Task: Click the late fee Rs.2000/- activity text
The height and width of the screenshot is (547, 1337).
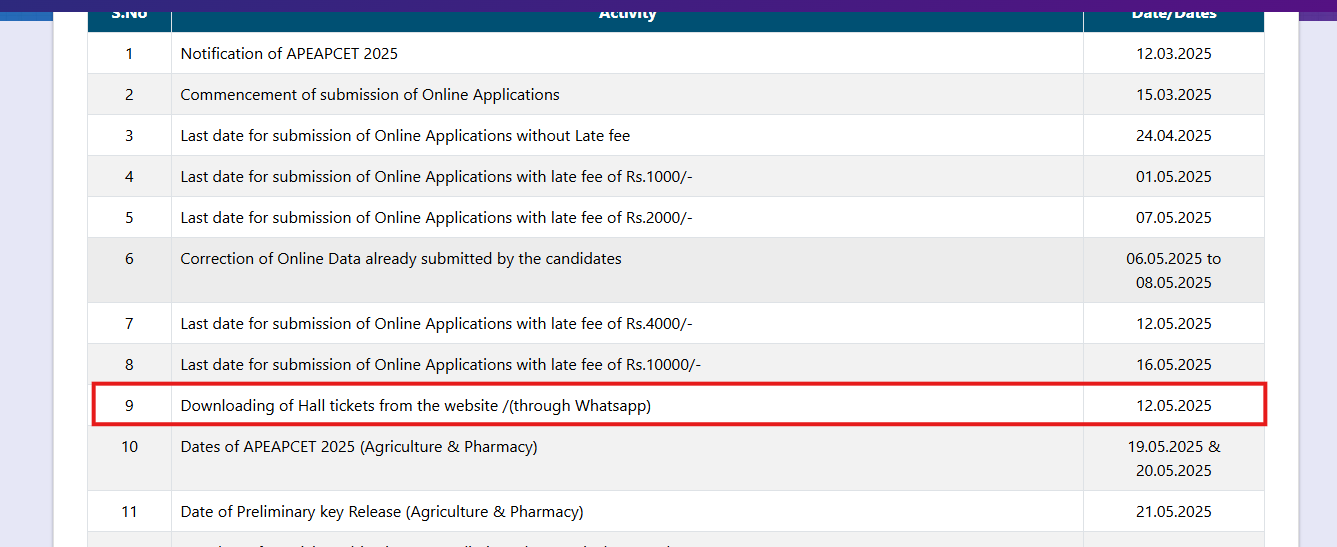Action: coord(436,218)
